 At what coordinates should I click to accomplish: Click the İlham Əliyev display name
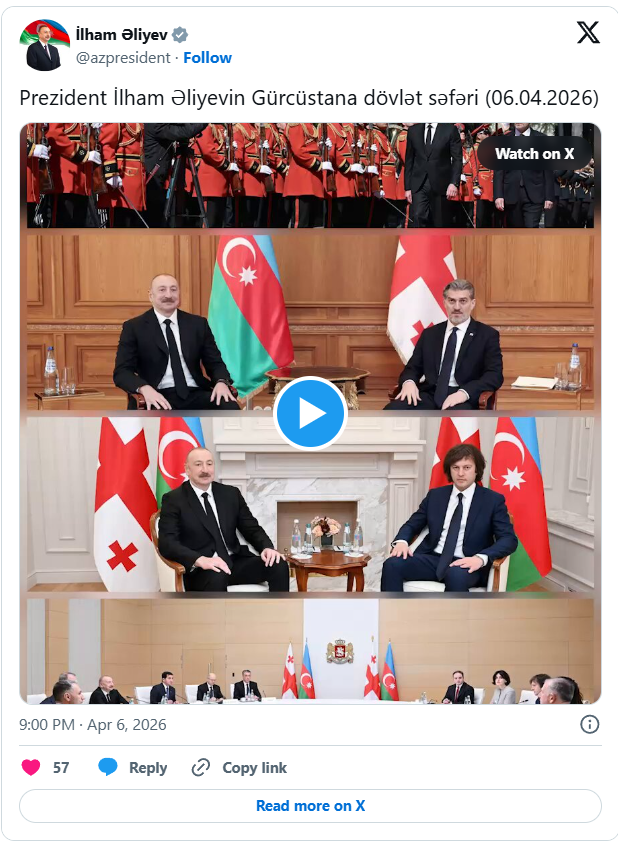tap(122, 35)
